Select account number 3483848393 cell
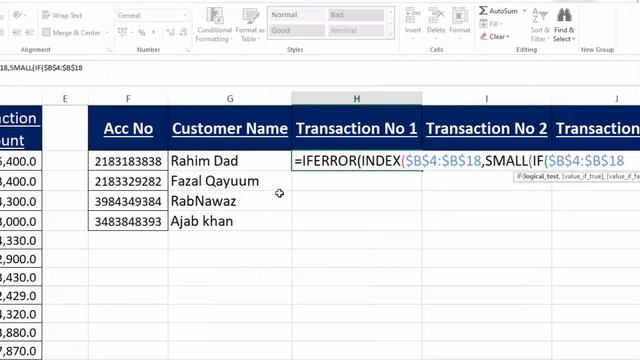The width and height of the screenshot is (640, 360). [128, 221]
